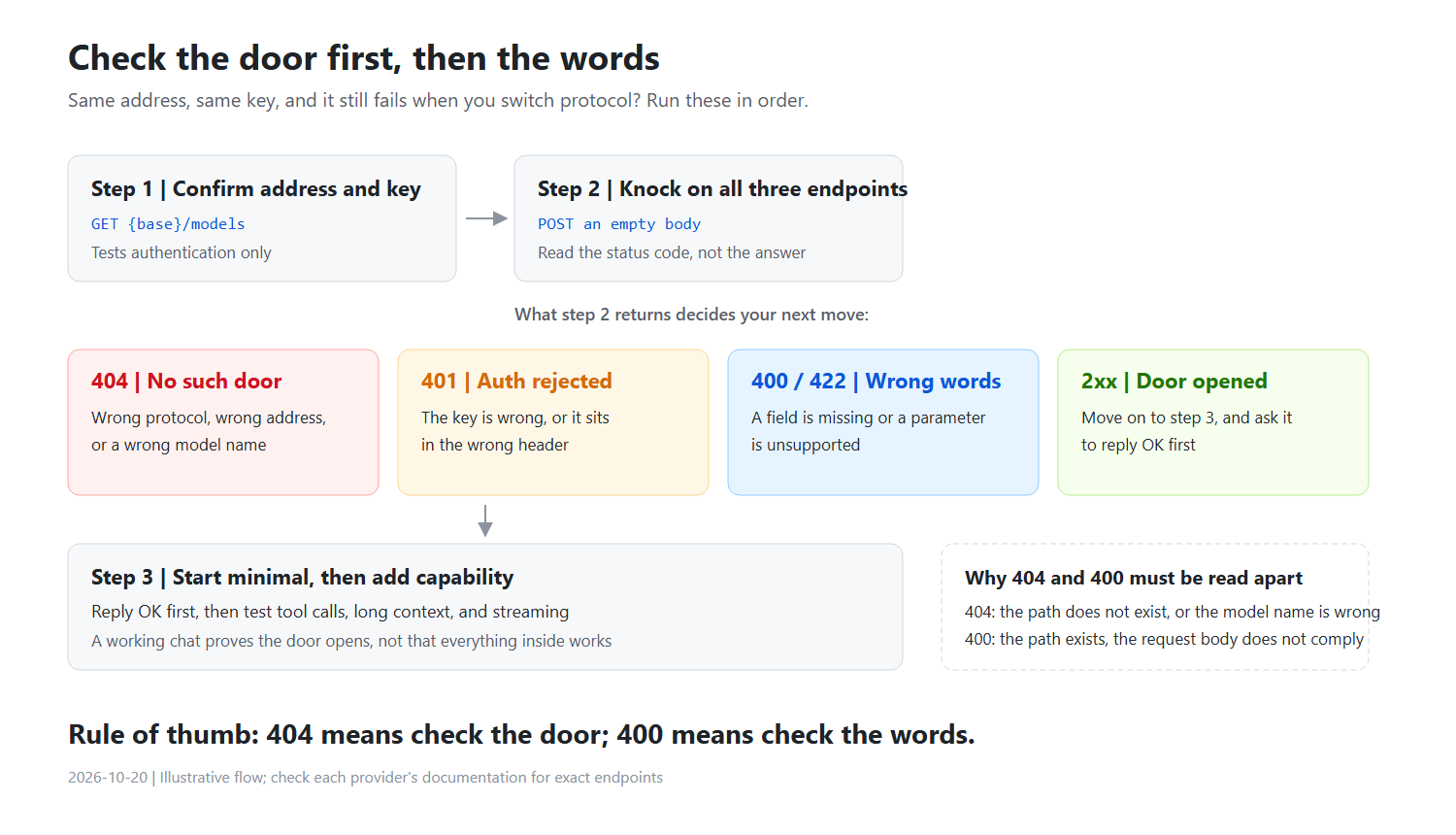Click the down arrow above Step 3

point(485,520)
